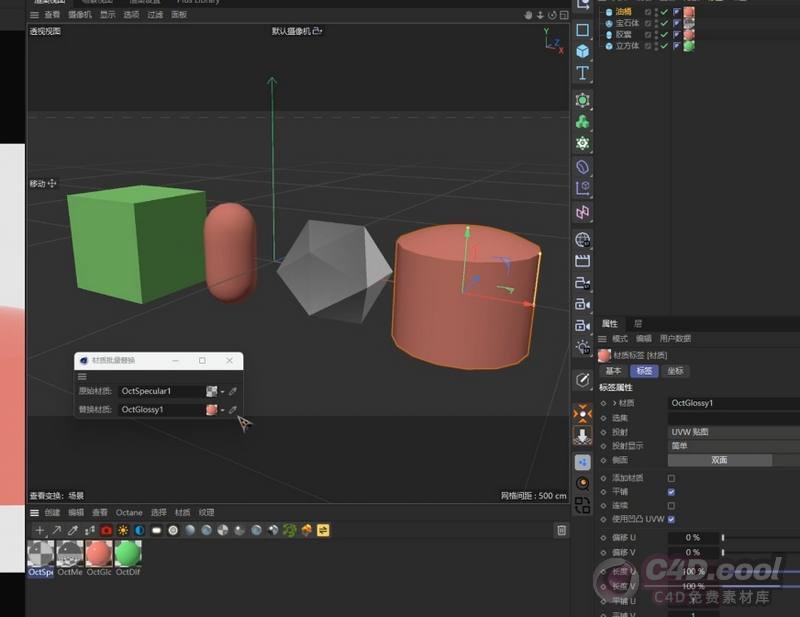Click the plus new-material icon
Image resolution: width=800 pixels, height=617 pixels.
[40, 531]
